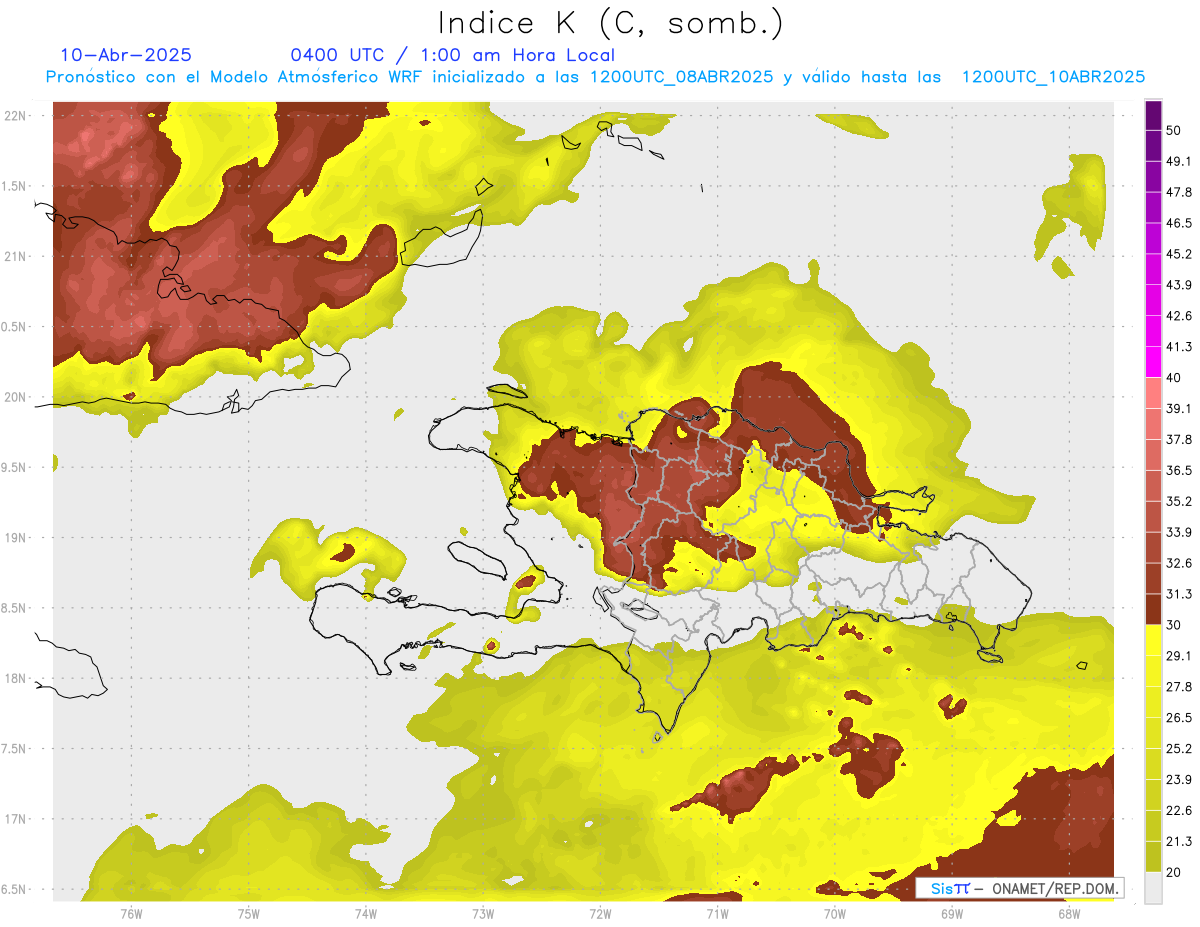Click the legend value '35.2'

coord(1180,501)
